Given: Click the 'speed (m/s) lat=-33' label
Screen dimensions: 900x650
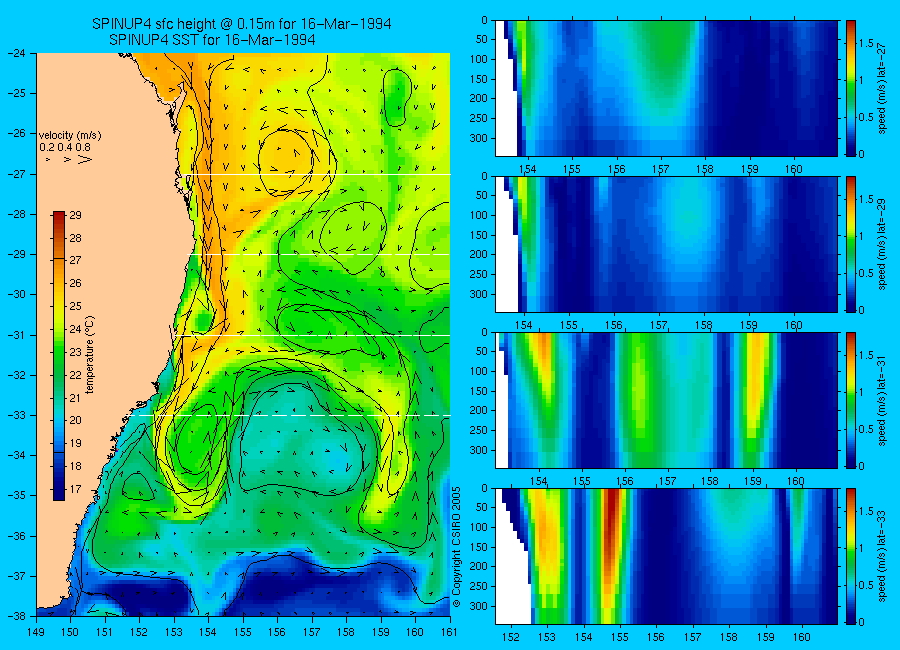Looking at the screenshot, I should pyautogui.click(x=882, y=556).
